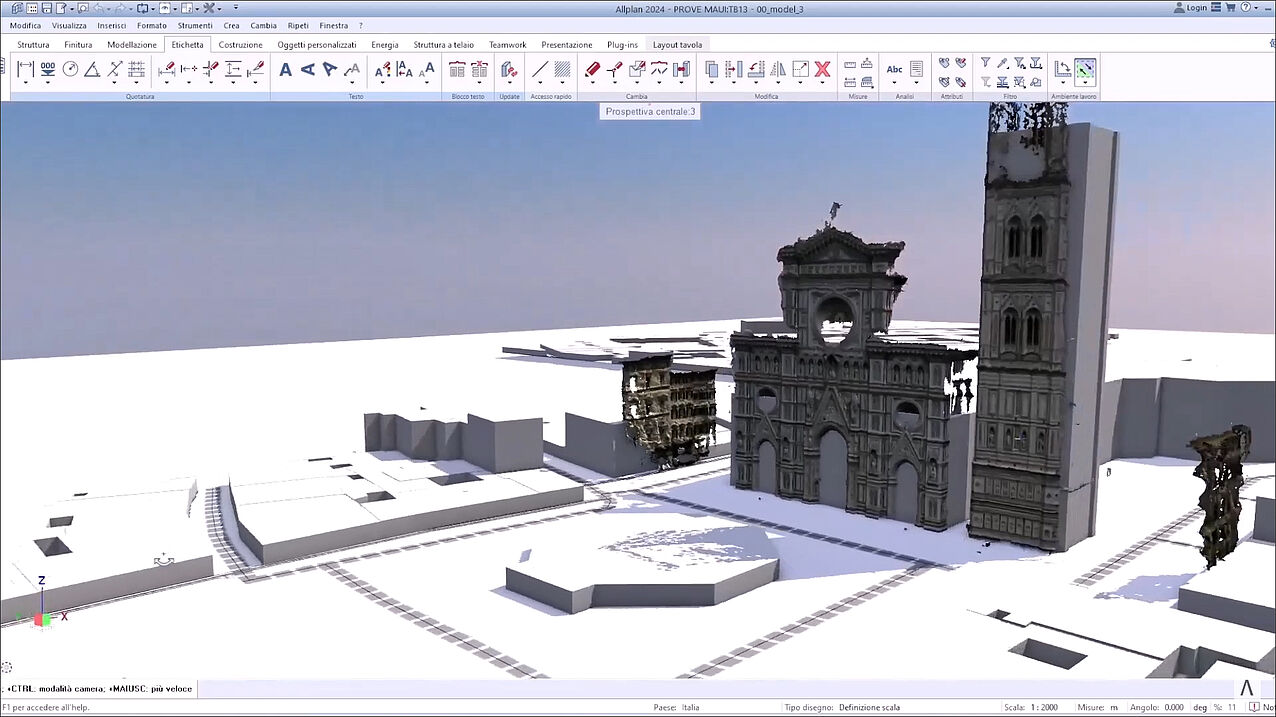Click the Redo arrow in quick toolbar
Viewport: 1276px width, 717px height.
[120, 8]
